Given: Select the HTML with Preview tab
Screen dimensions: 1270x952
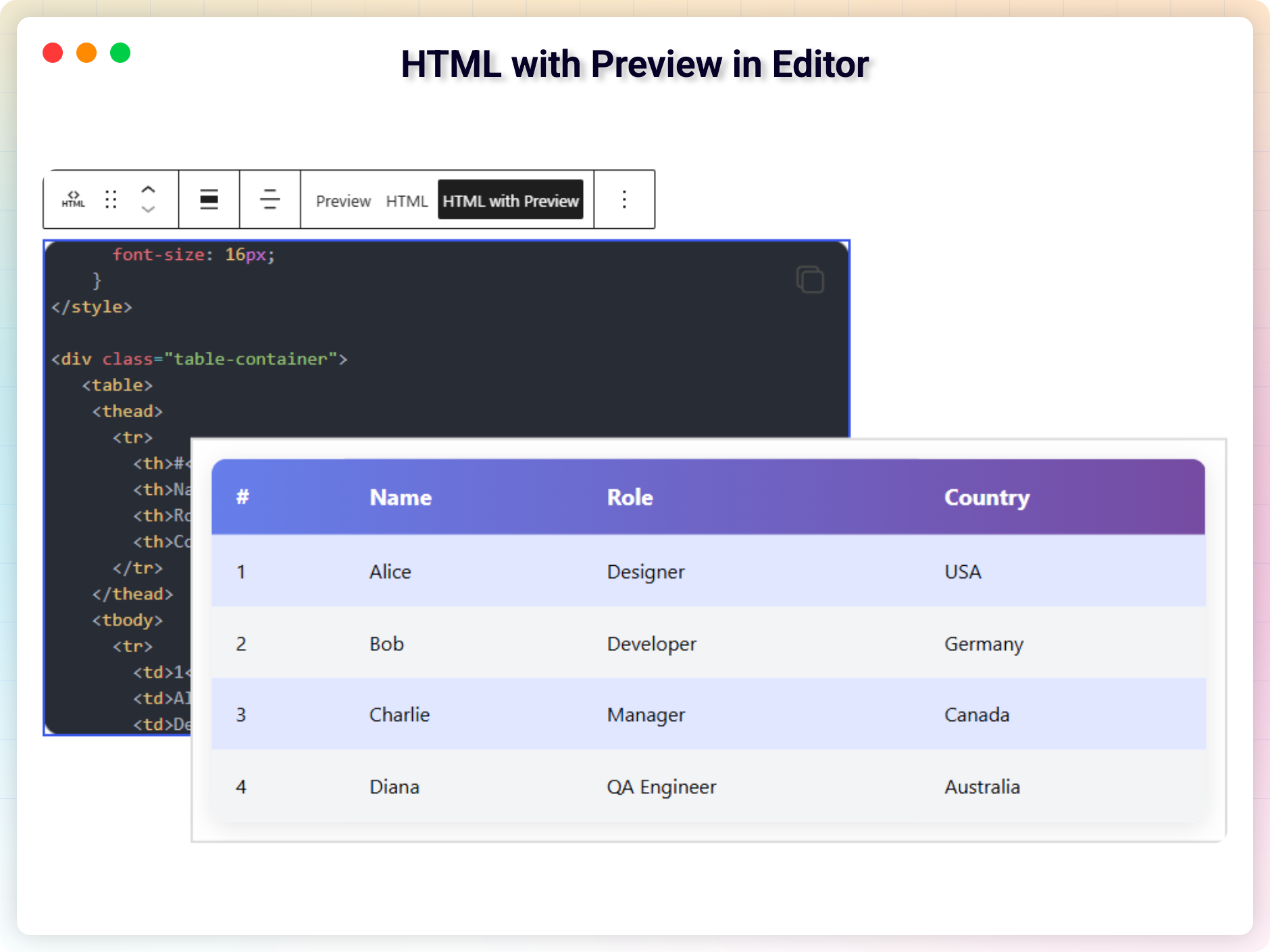Looking at the screenshot, I should pyautogui.click(x=511, y=200).
